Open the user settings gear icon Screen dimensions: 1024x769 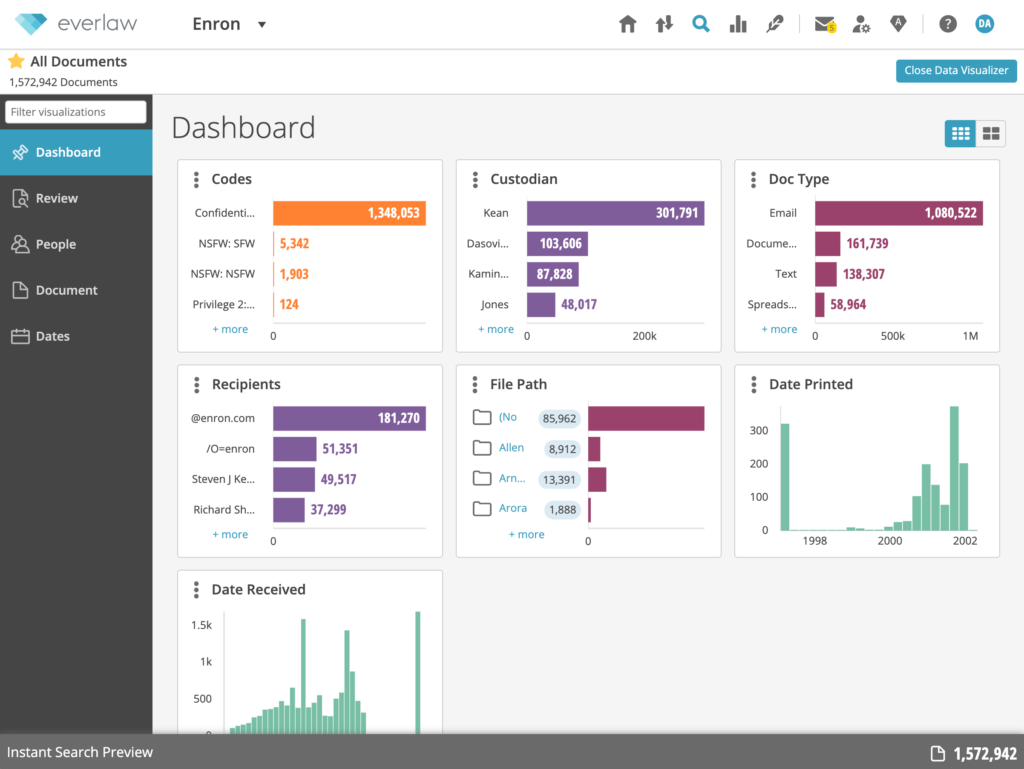coord(861,24)
